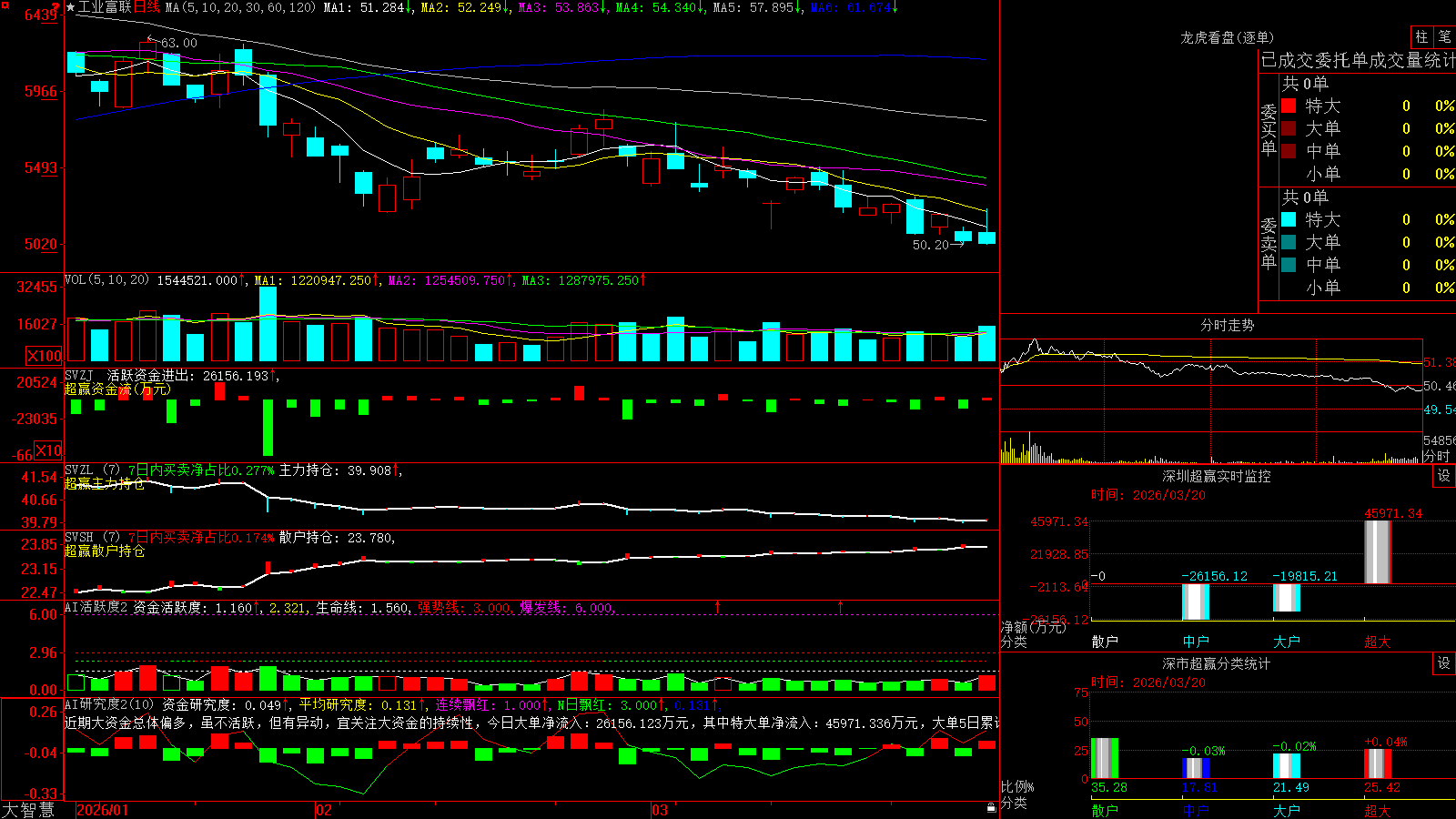This screenshot has width=1456, height=819.
Task: Click the 中户 bar valued -26156.12
Action: (x=1196, y=602)
